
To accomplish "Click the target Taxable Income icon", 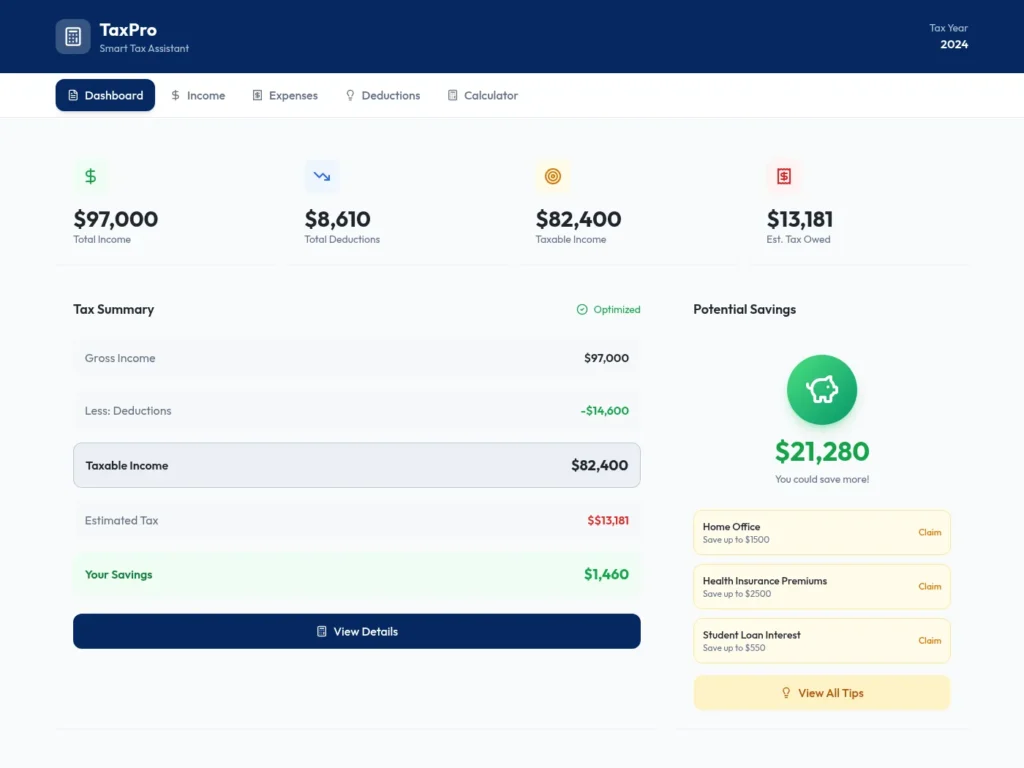I will (553, 176).
